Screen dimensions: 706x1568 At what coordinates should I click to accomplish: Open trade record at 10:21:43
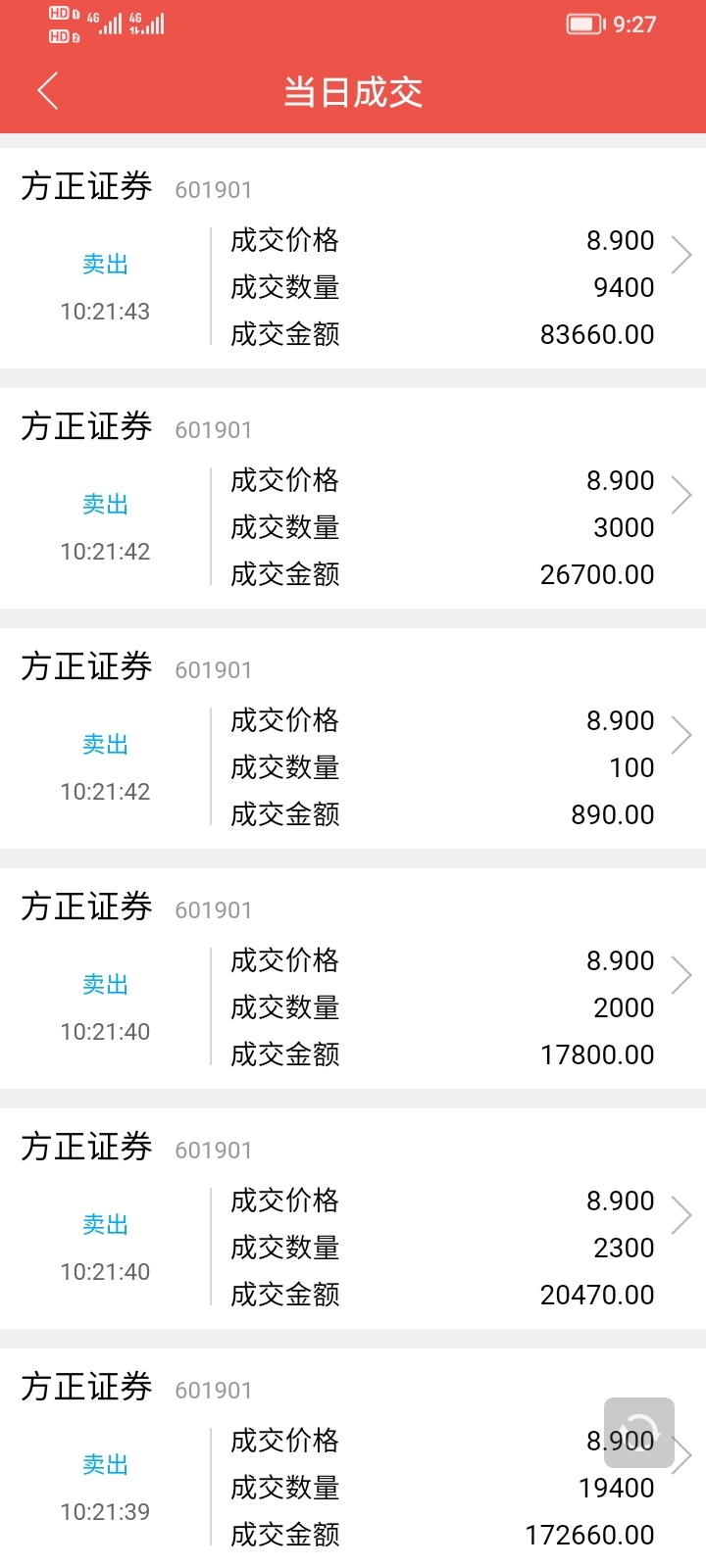pyautogui.click(x=353, y=258)
